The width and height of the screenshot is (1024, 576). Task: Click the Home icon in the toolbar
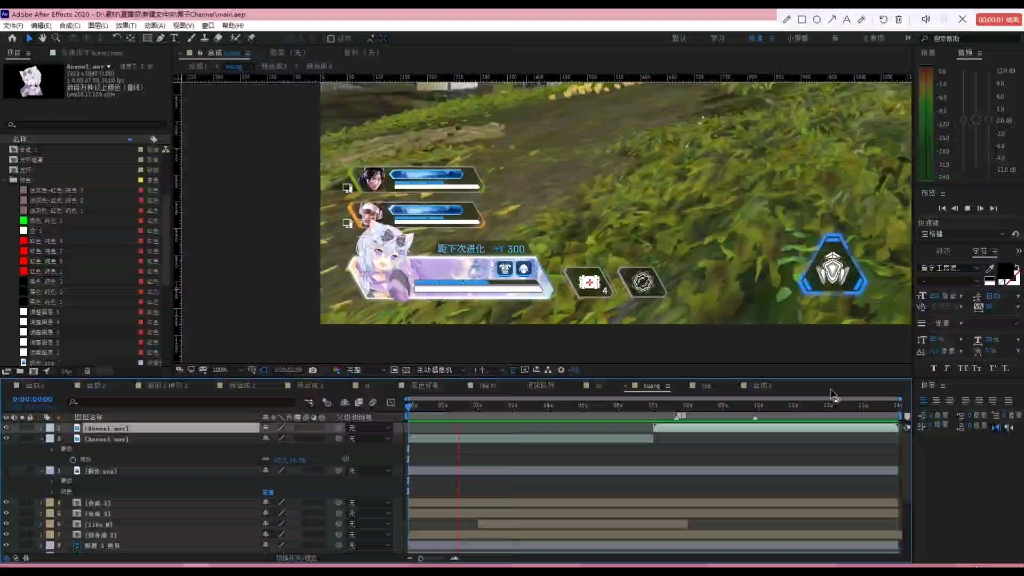tap(12, 38)
